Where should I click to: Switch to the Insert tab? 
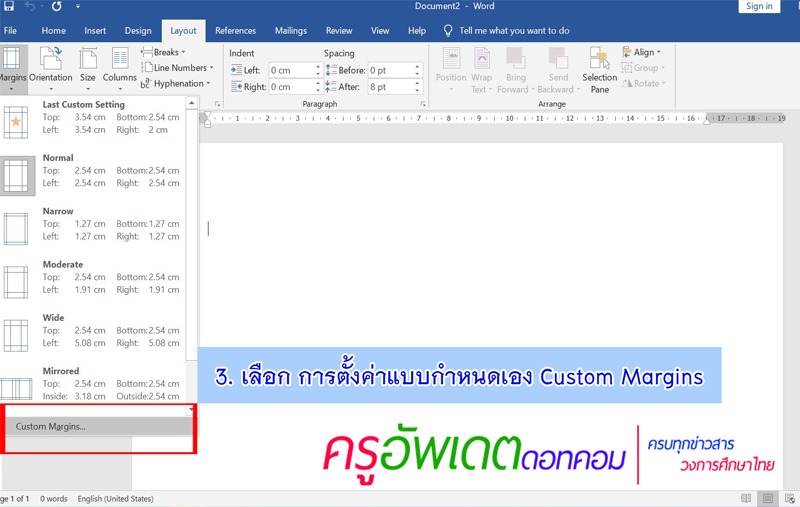[x=95, y=31]
